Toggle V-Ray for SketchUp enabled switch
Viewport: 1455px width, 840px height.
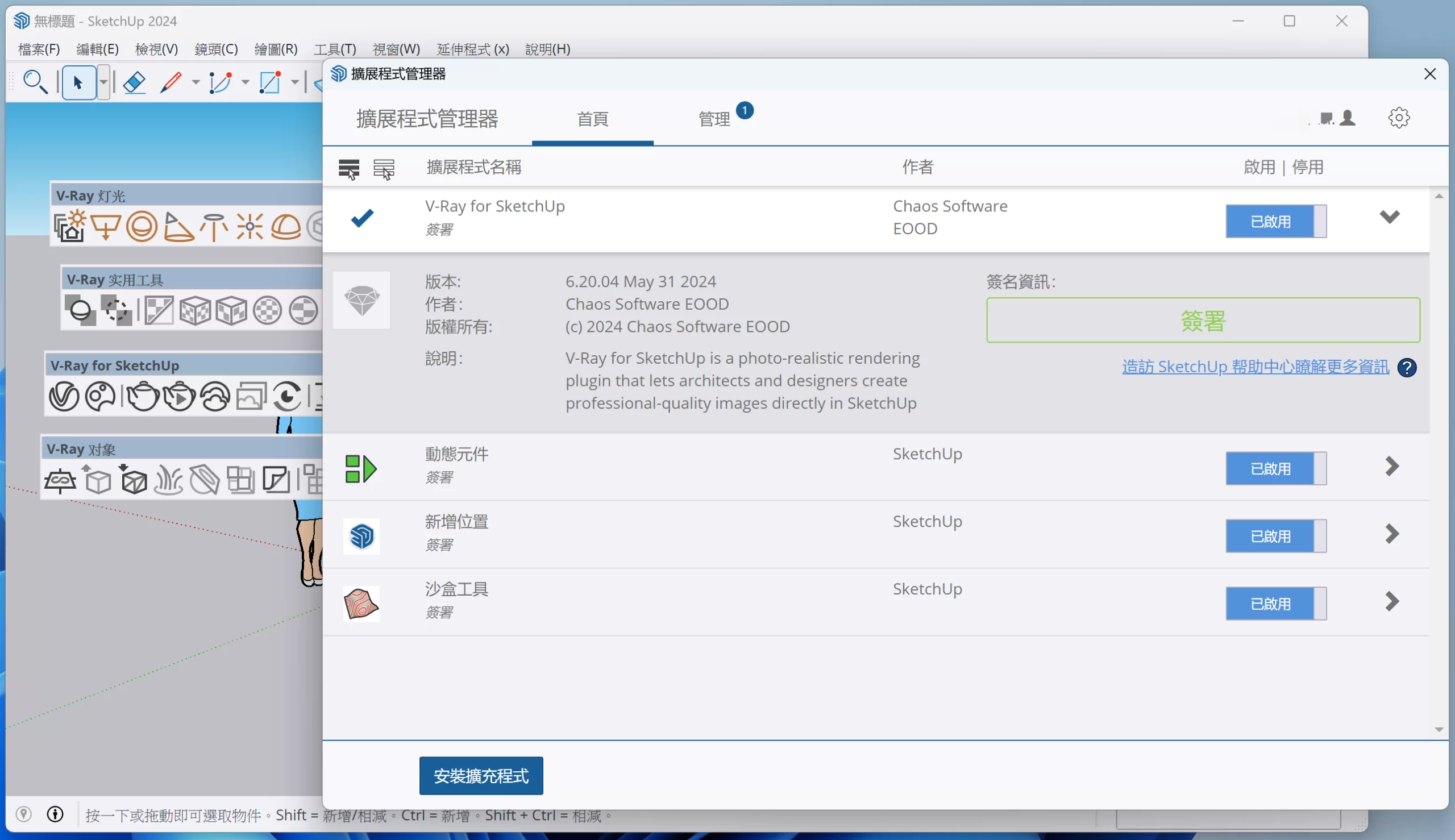[1275, 221]
